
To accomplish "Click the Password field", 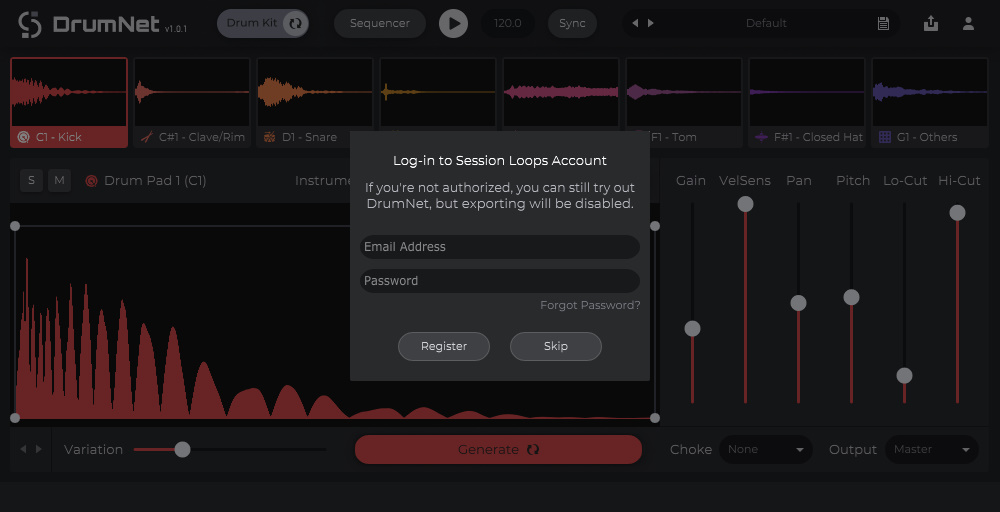I will (499, 281).
